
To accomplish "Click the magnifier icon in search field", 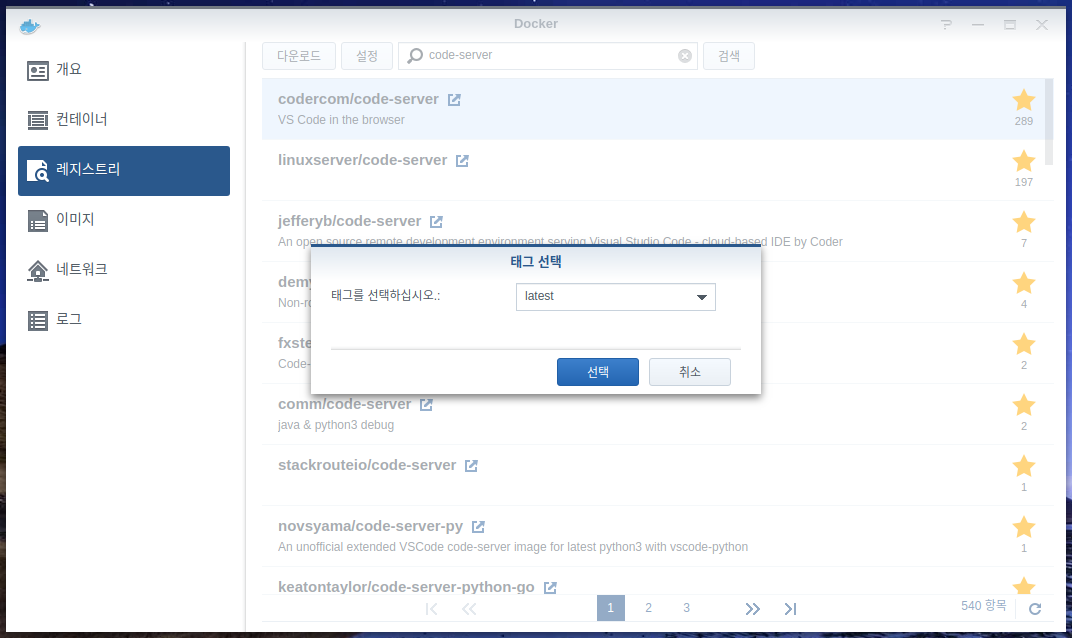I will point(415,56).
